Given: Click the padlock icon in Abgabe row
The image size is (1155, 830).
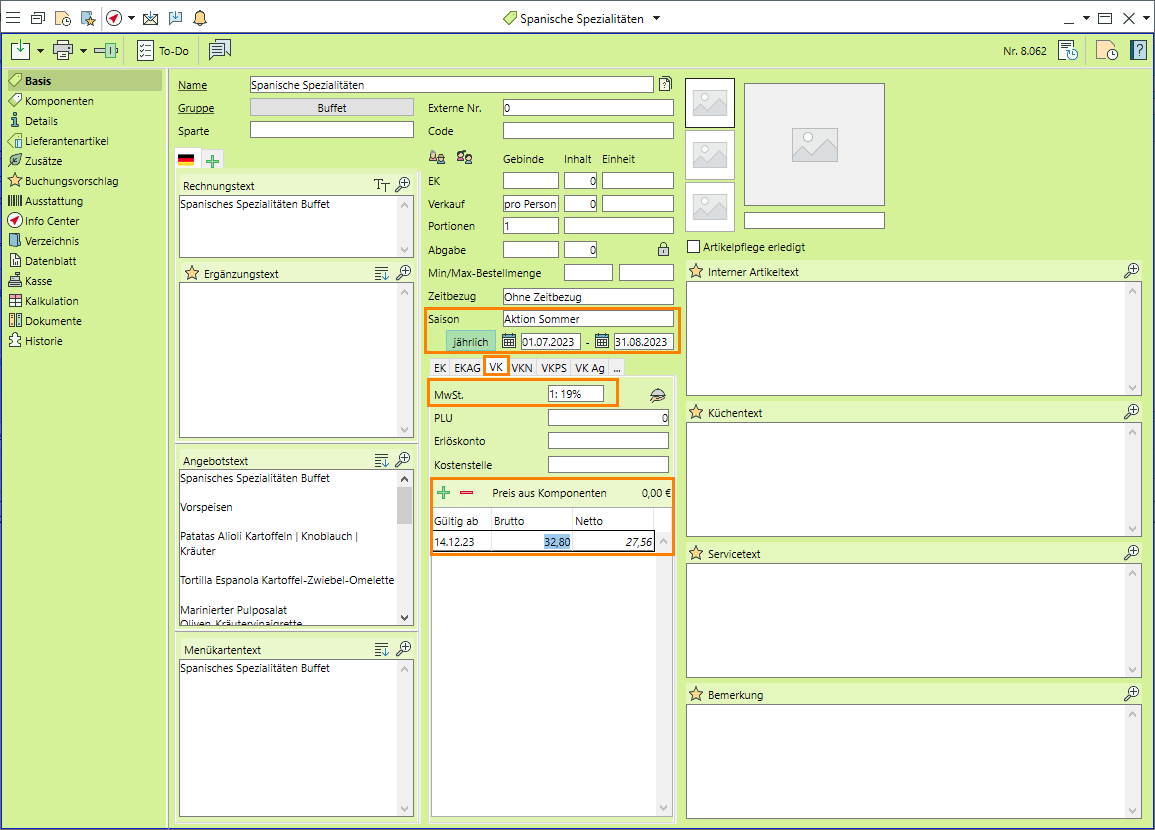Looking at the screenshot, I should (x=663, y=250).
